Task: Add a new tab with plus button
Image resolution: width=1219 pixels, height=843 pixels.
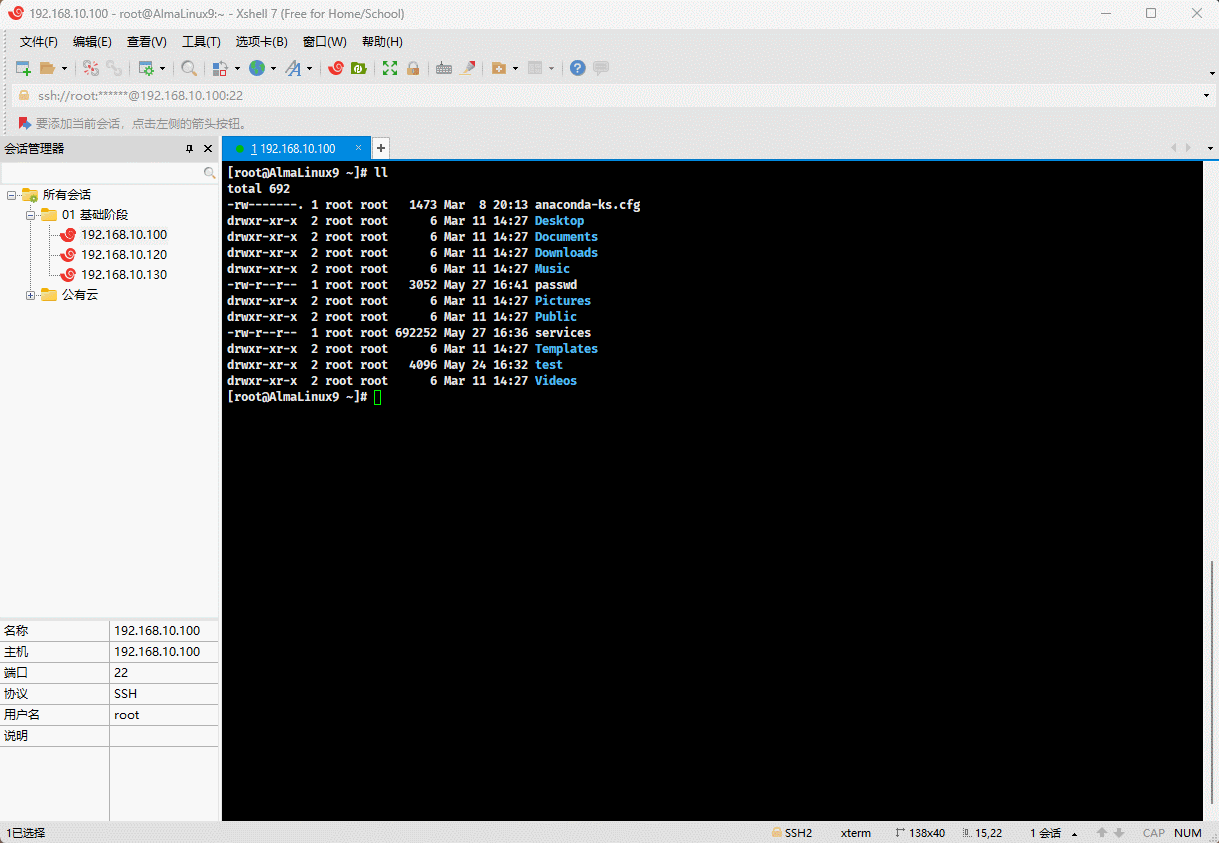Action: click(380, 148)
